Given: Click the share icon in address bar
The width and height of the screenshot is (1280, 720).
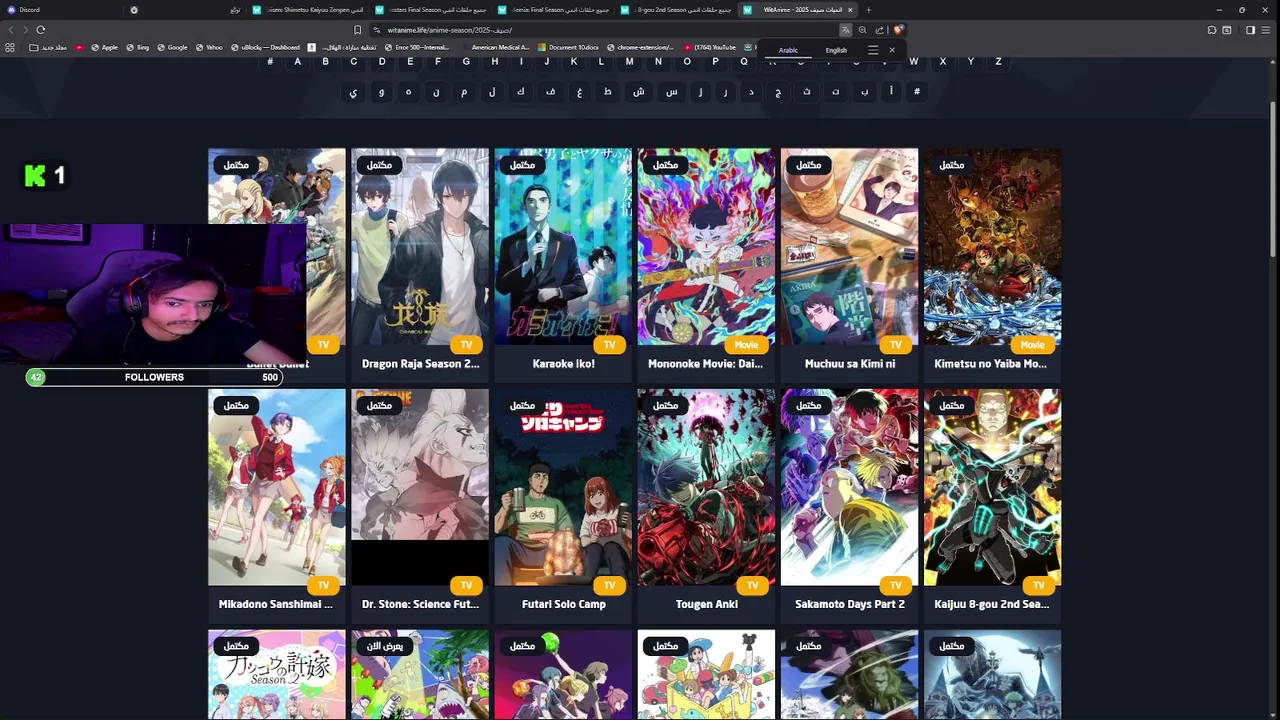Looking at the screenshot, I should coord(879,30).
